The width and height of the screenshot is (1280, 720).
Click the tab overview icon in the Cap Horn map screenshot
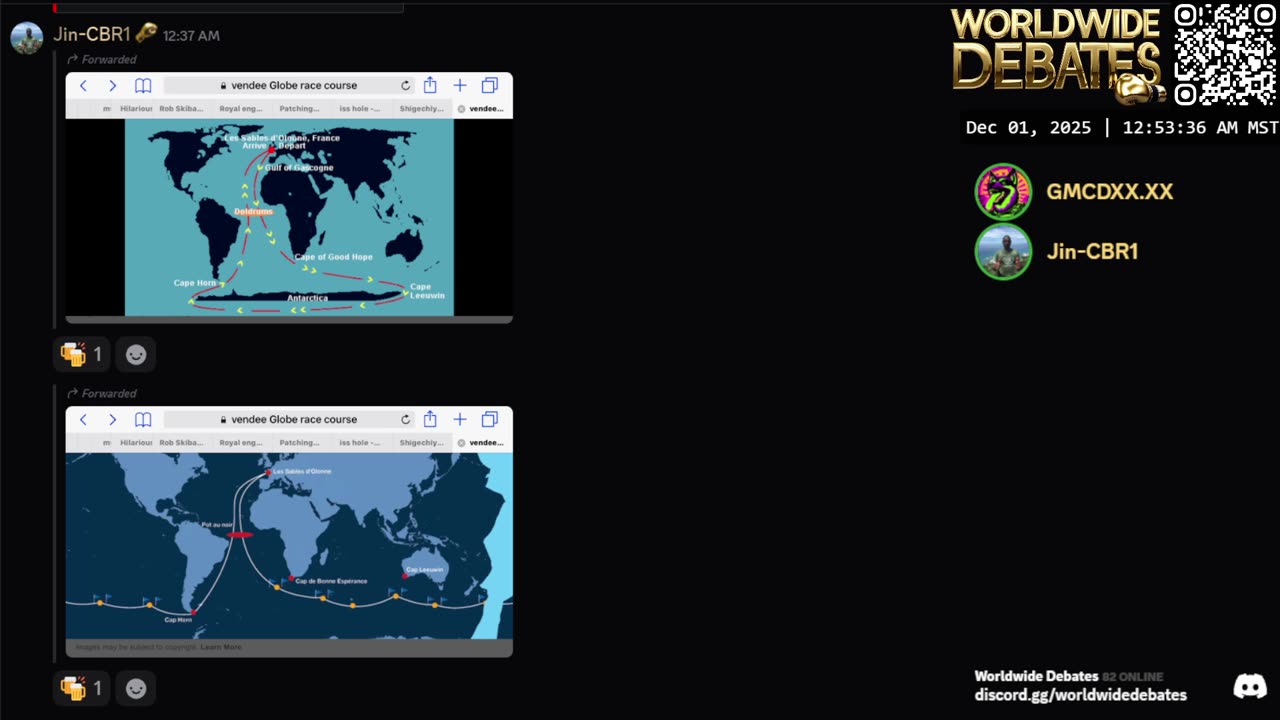(x=489, y=420)
